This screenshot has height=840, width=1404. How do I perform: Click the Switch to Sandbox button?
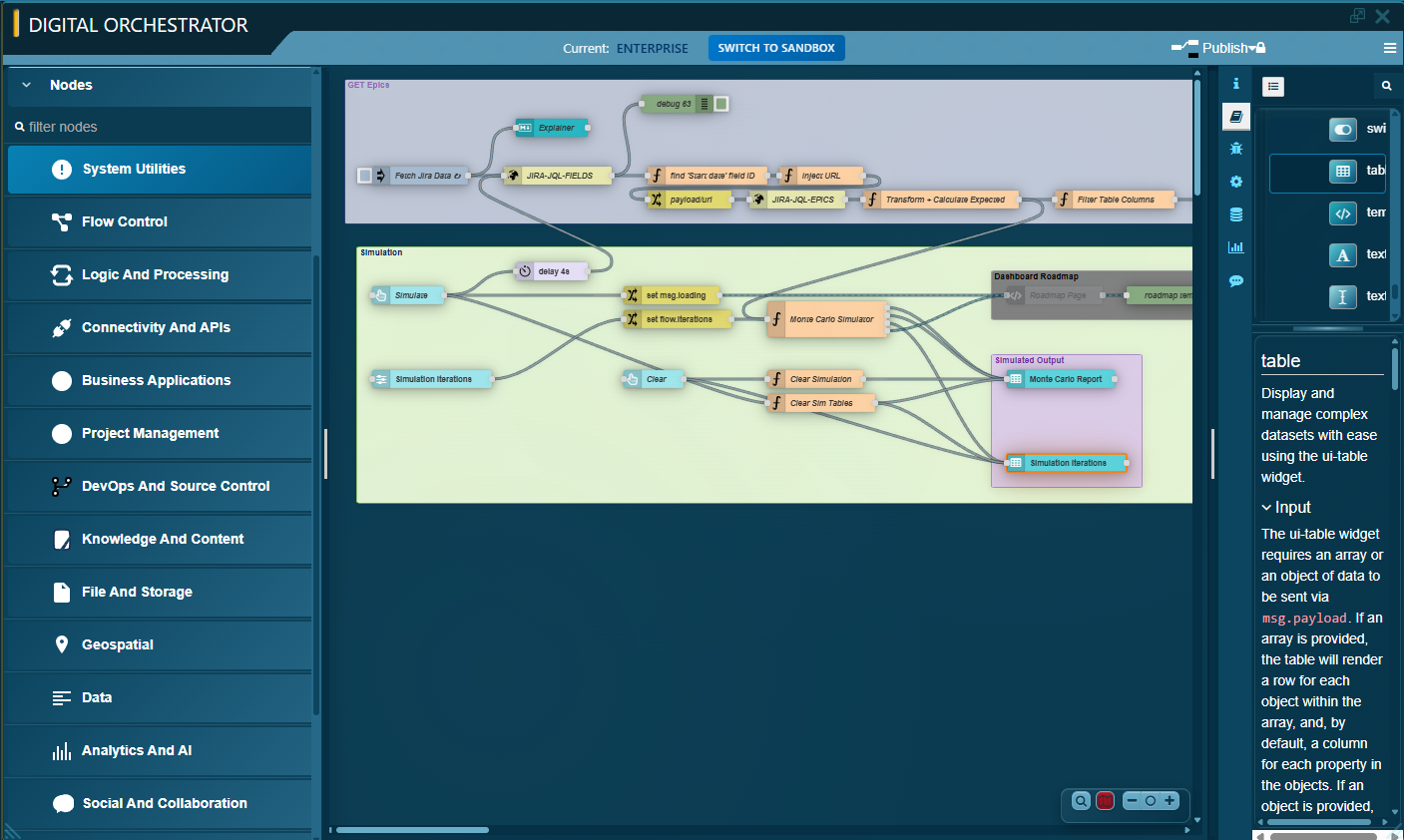775,48
